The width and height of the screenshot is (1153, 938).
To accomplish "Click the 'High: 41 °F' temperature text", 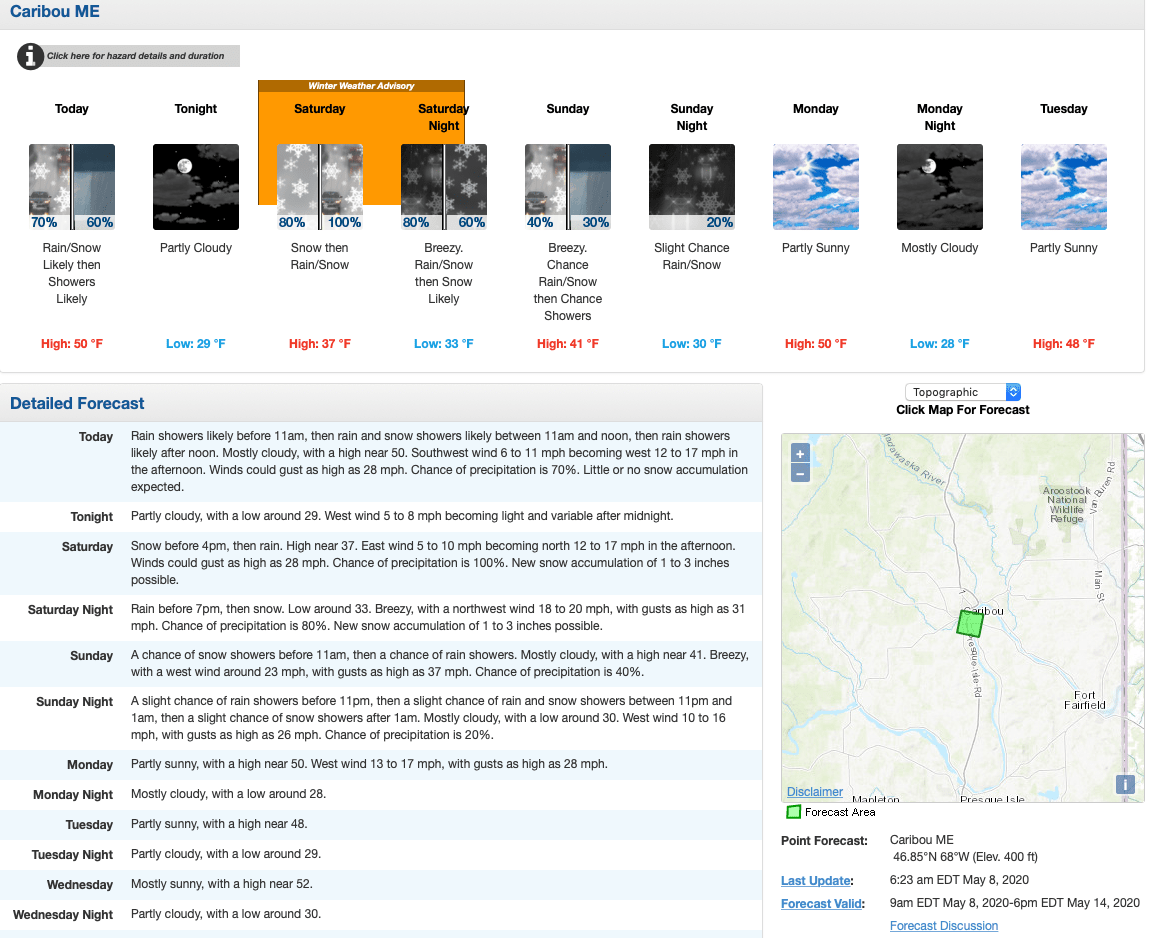I will pos(568,343).
